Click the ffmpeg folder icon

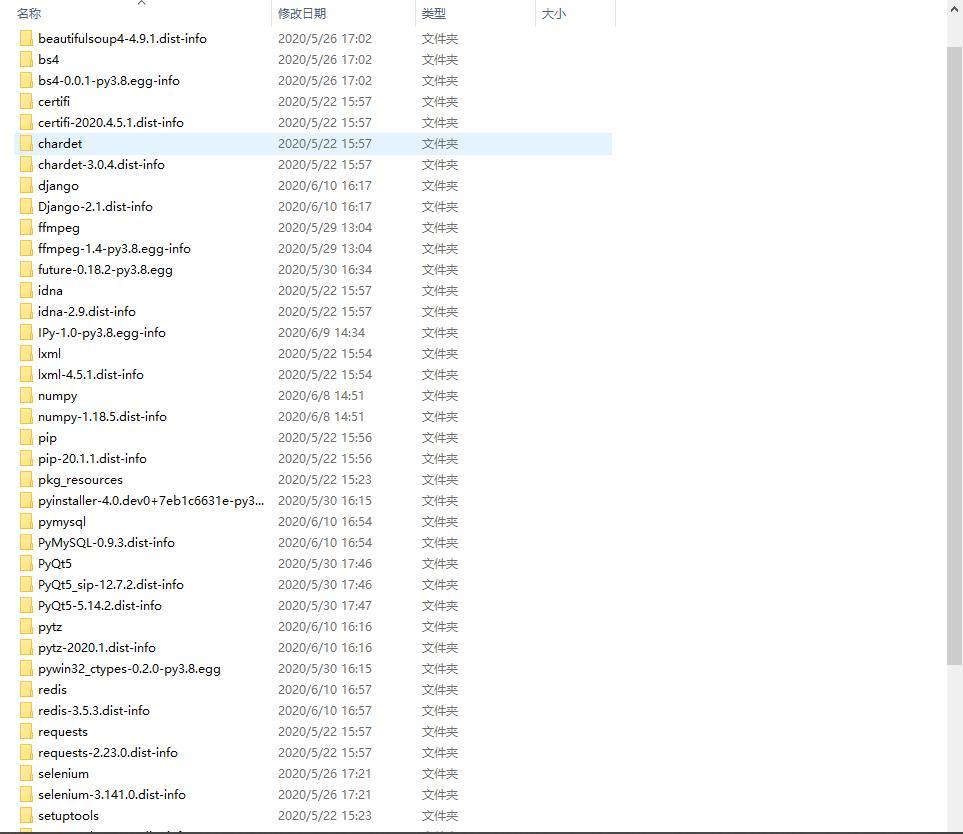(x=26, y=228)
